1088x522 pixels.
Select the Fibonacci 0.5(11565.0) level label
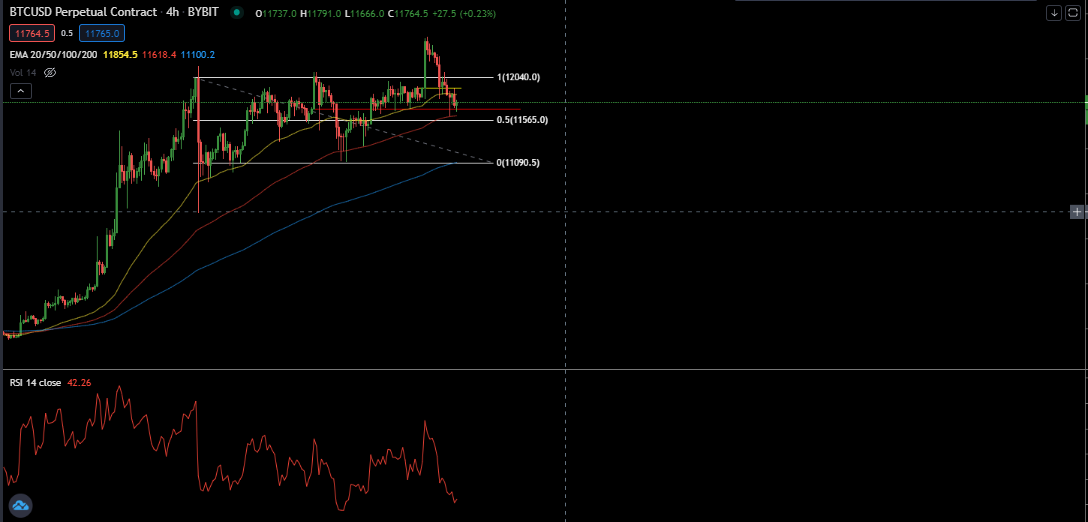[x=522, y=120]
